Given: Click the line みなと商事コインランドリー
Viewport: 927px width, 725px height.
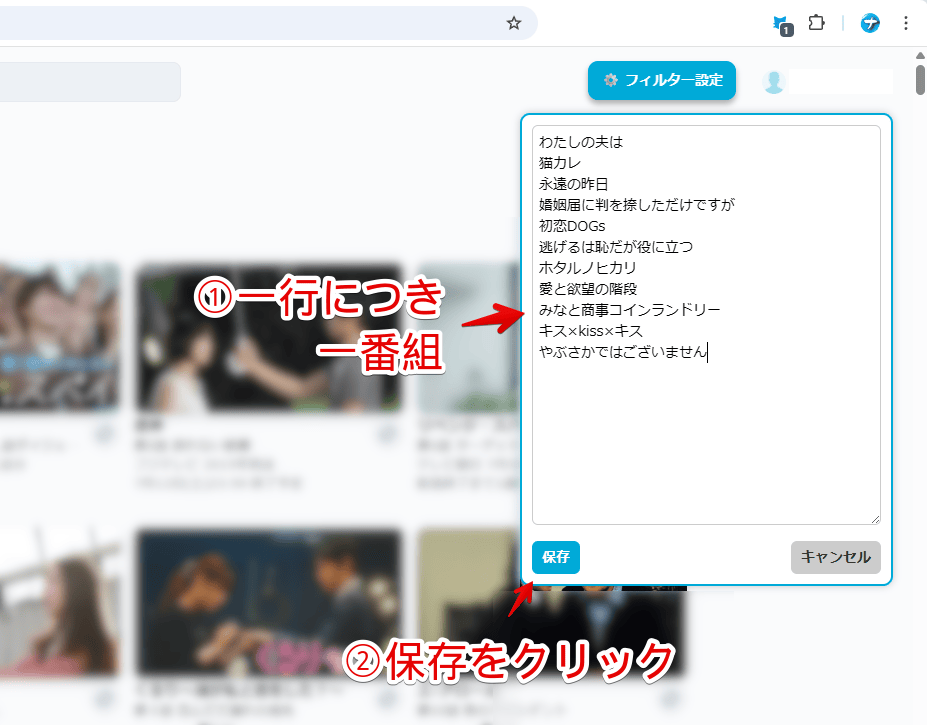Looking at the screenshot, I should click(630, 310).
